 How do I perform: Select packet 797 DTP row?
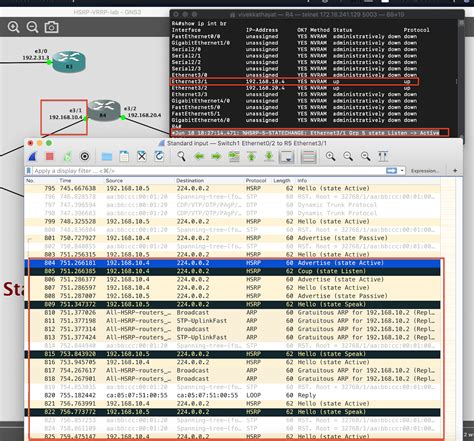[232, 205]
